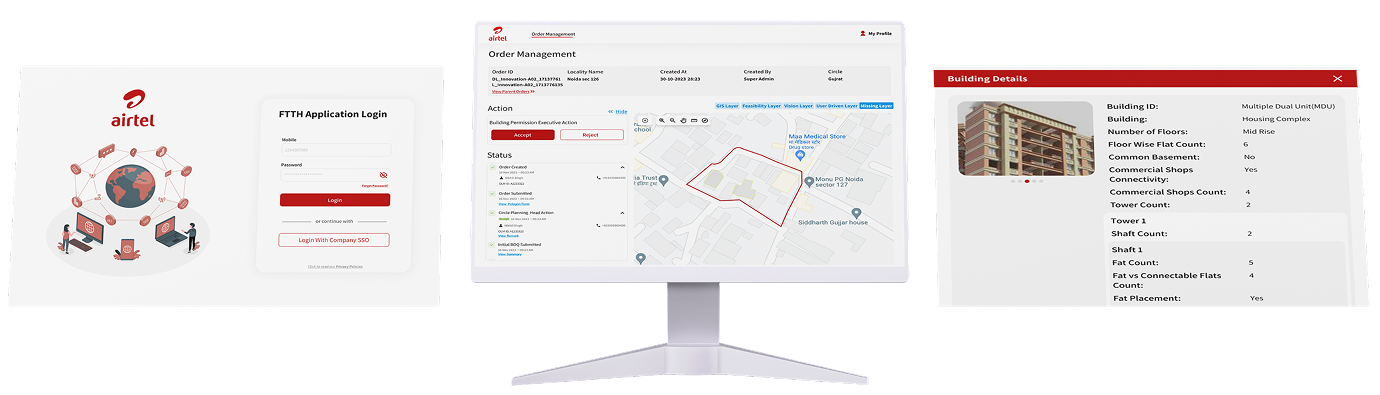Enable the GIS Layer

click(x=727, y=105)
